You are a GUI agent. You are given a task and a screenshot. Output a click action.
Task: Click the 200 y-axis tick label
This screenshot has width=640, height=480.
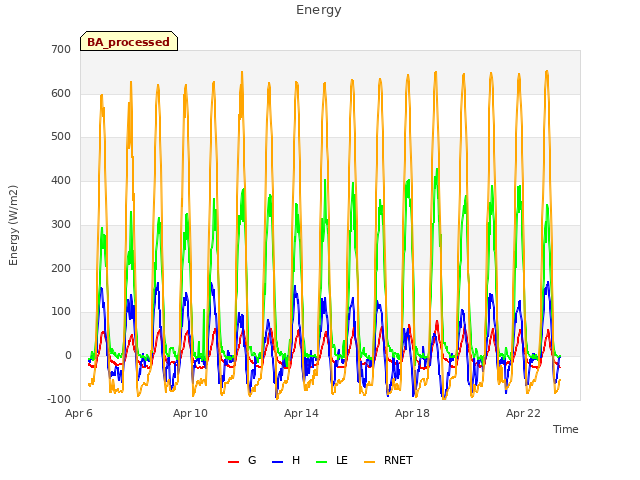tap(61, 268)
